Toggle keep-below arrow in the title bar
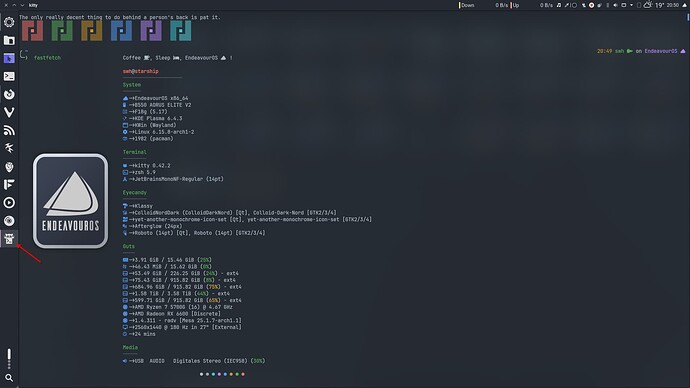 22,5
